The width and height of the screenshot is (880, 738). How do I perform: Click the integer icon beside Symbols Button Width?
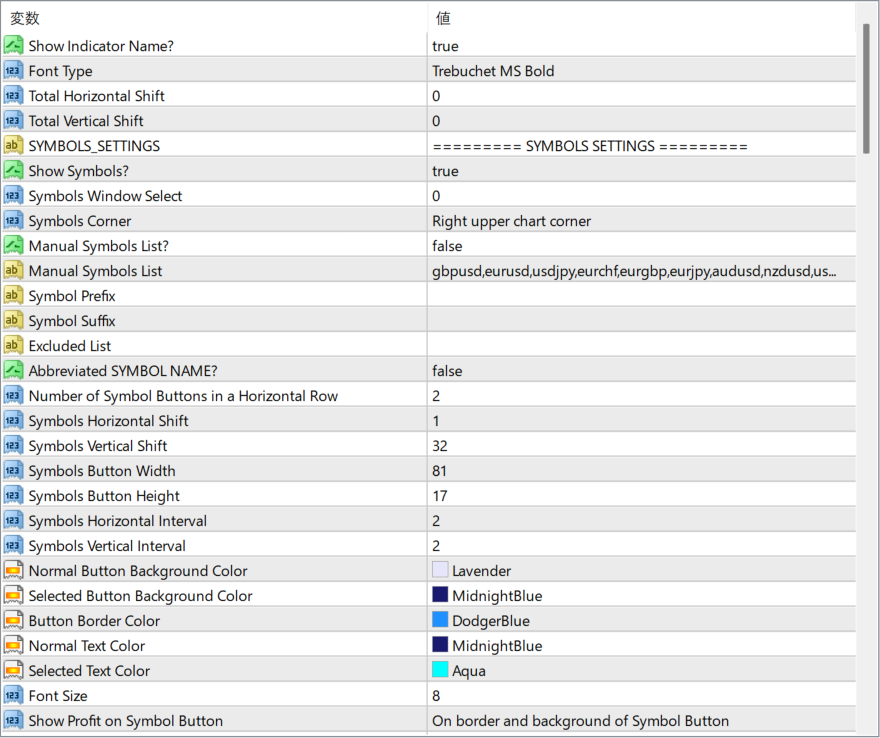(x=13, y=471)
